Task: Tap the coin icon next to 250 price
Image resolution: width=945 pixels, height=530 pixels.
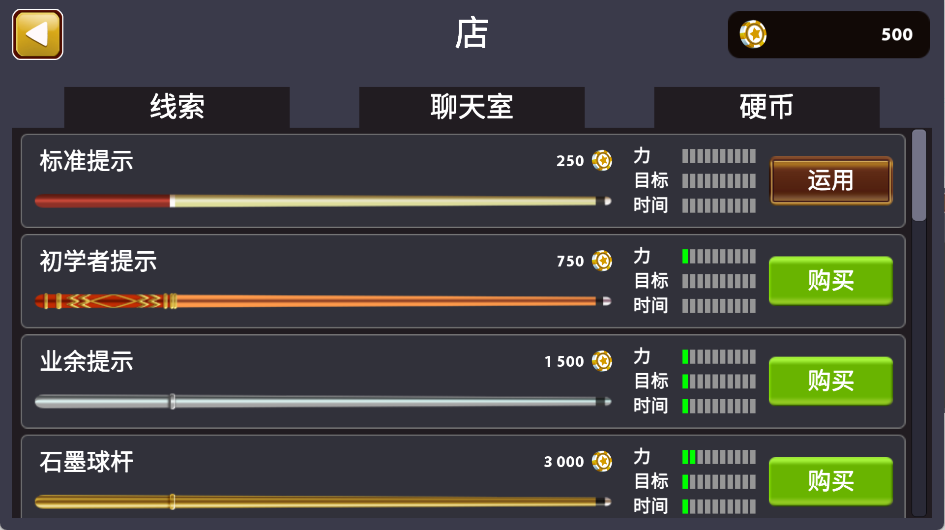Action: coord(601,160)
